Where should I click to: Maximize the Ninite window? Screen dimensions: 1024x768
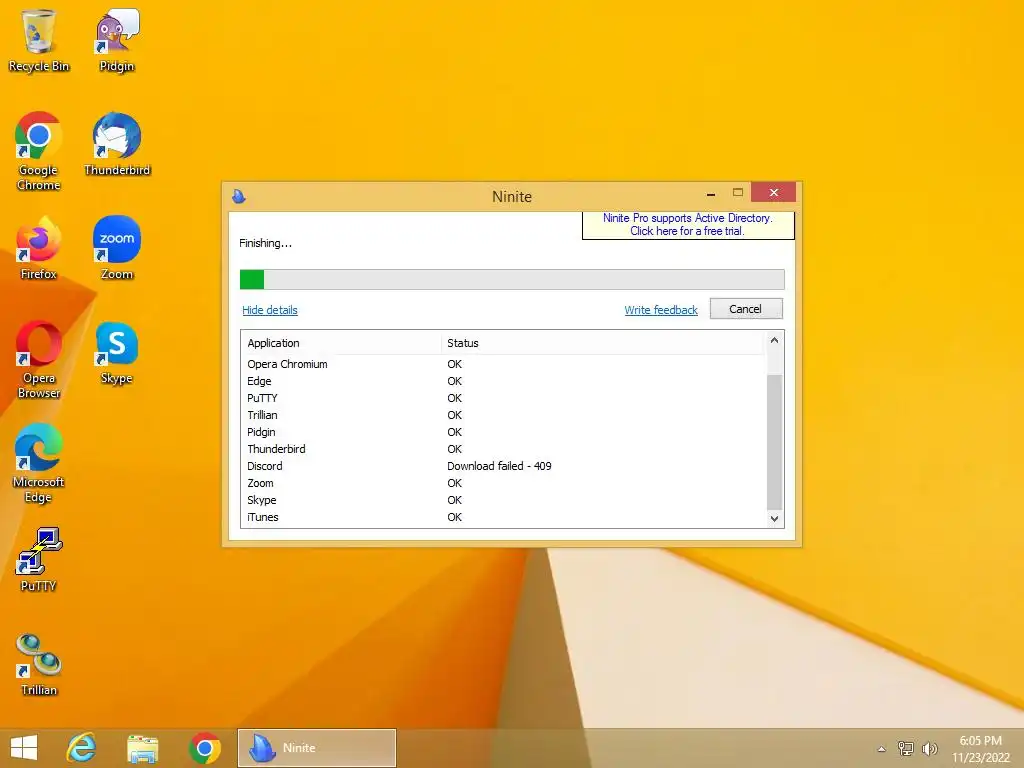point(738,193)
